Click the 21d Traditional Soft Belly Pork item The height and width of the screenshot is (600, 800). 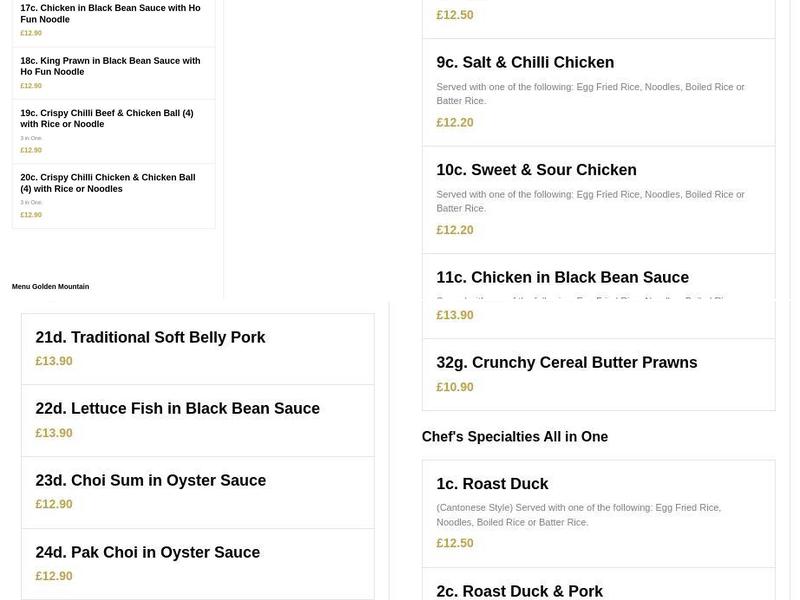[150, 337]
